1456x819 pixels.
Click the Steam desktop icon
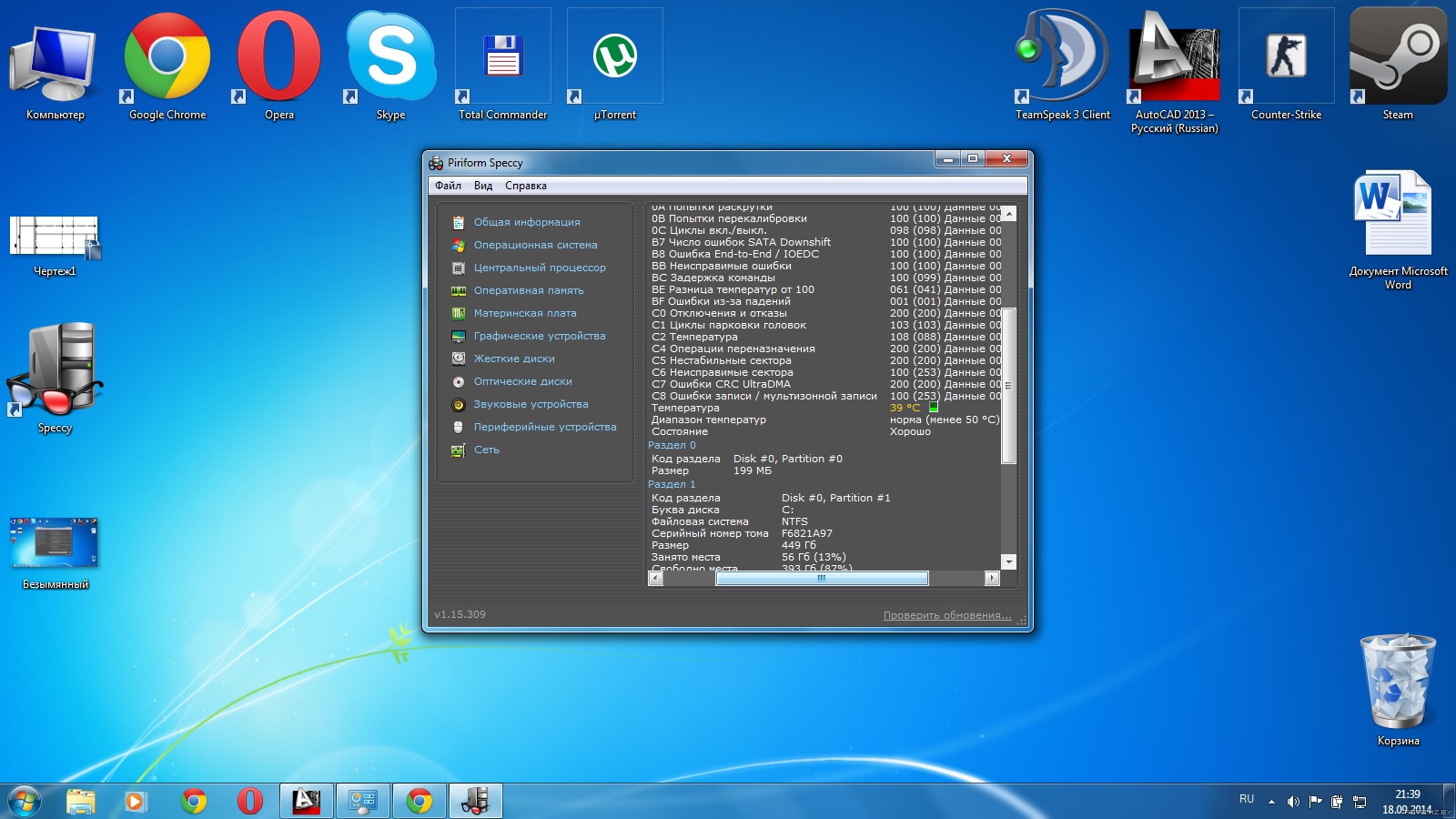1399,66
